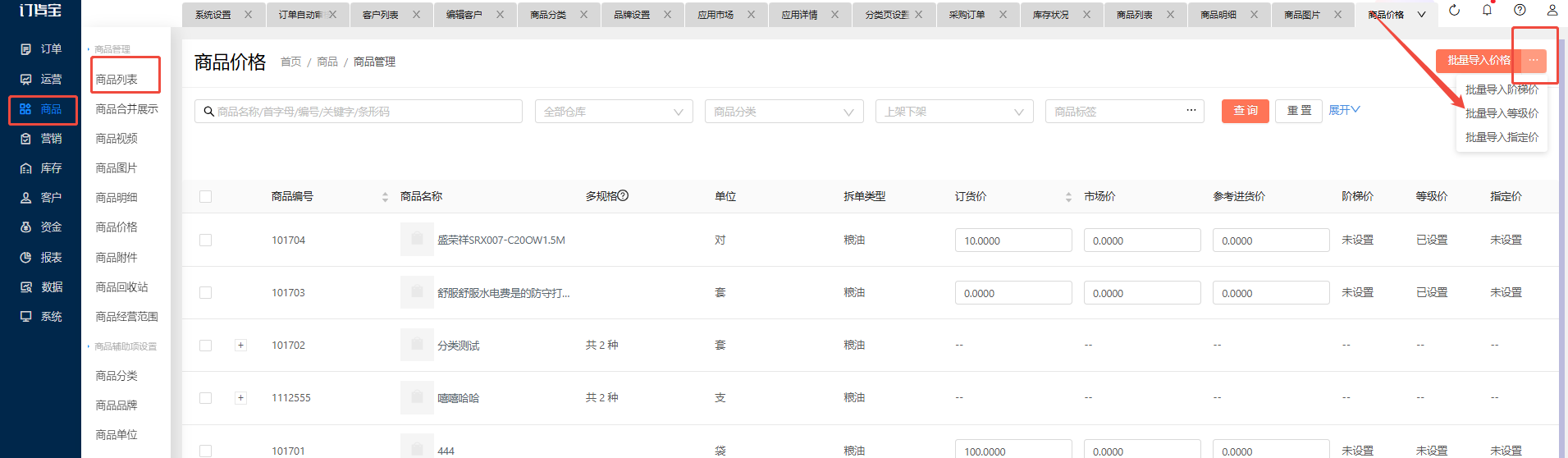Select the 商品 sidebar menu icon

coord(25,109)
